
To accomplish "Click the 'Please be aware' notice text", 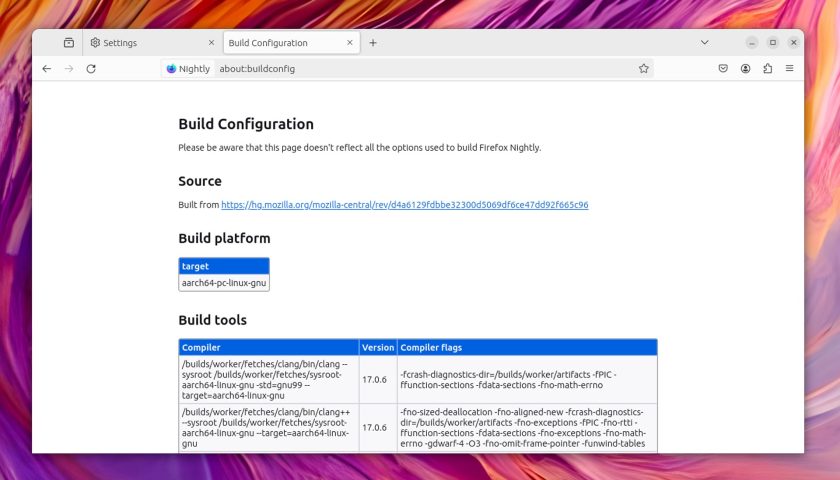I will click(359, 147).
